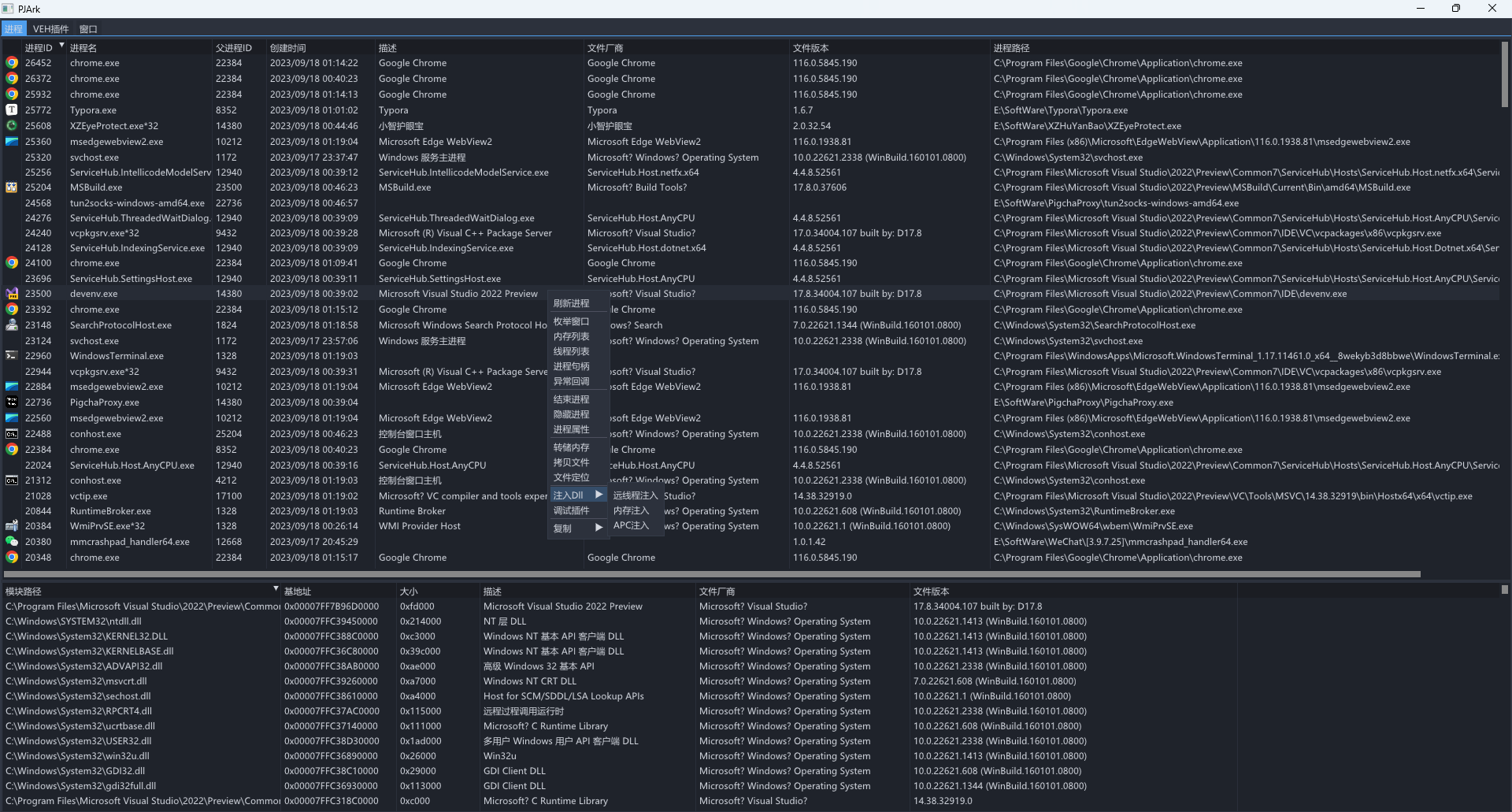Click msedgewebview2 icon of process 22560
The width and height of the screenshot is (1512, 812).
point(12,418)
